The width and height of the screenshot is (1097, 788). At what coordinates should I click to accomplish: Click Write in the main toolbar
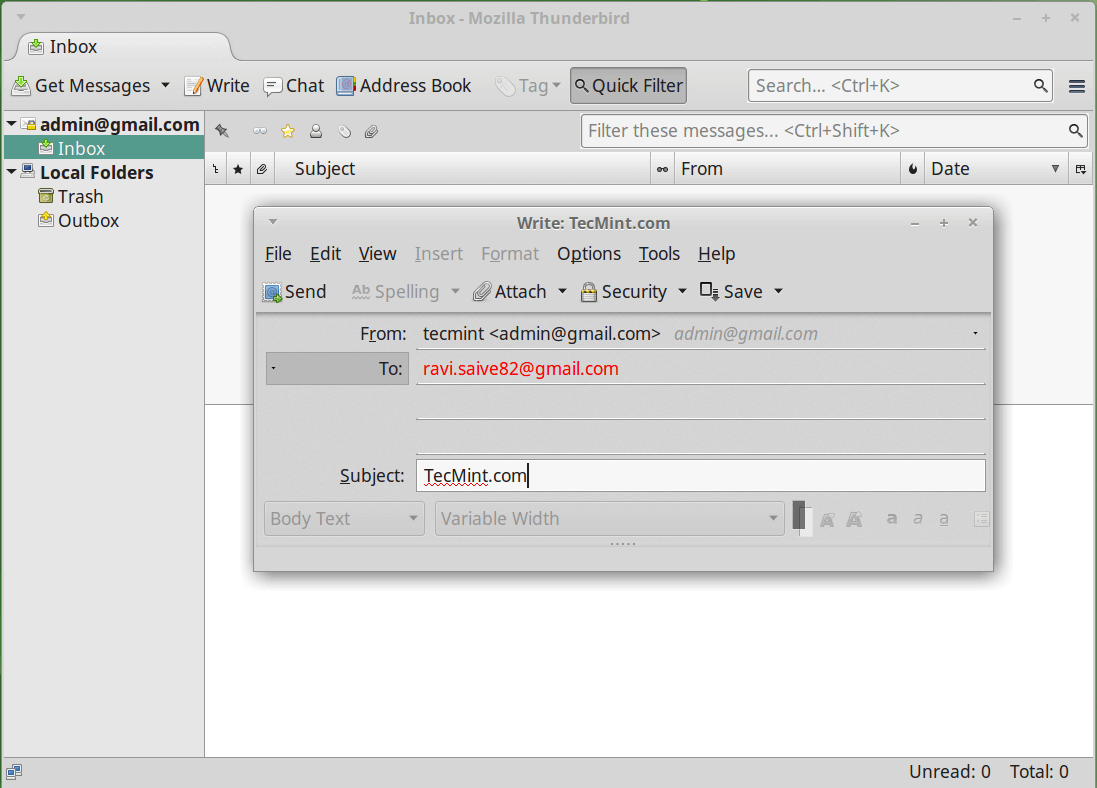(216, 85)
